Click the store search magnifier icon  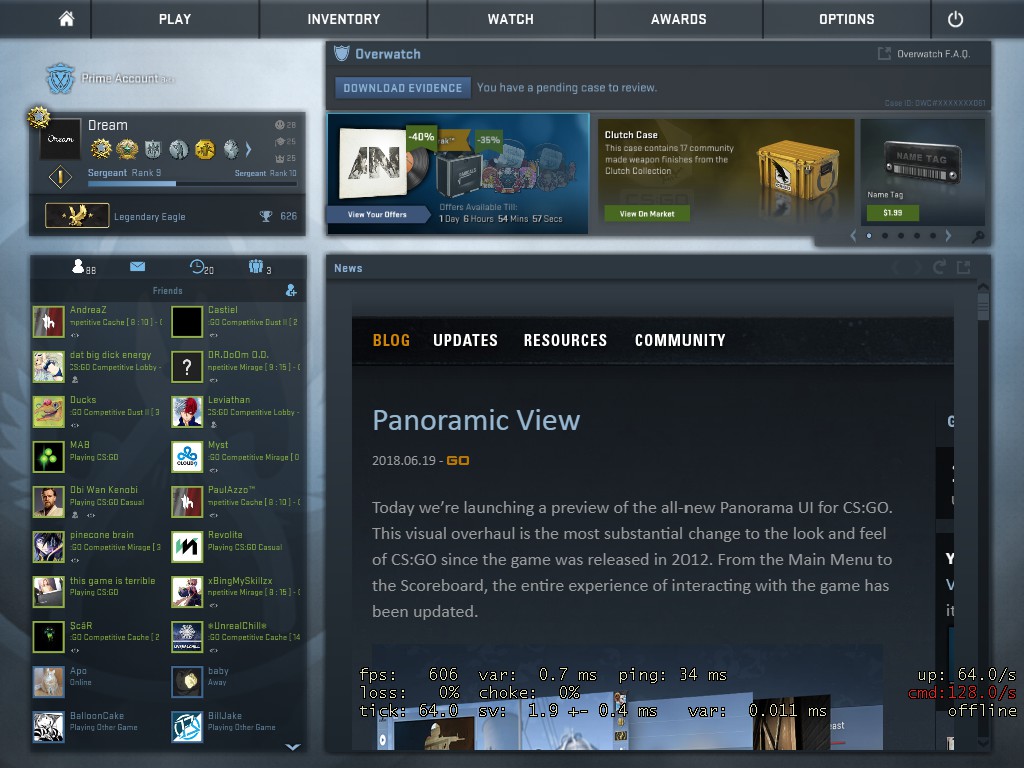point(978,237)
